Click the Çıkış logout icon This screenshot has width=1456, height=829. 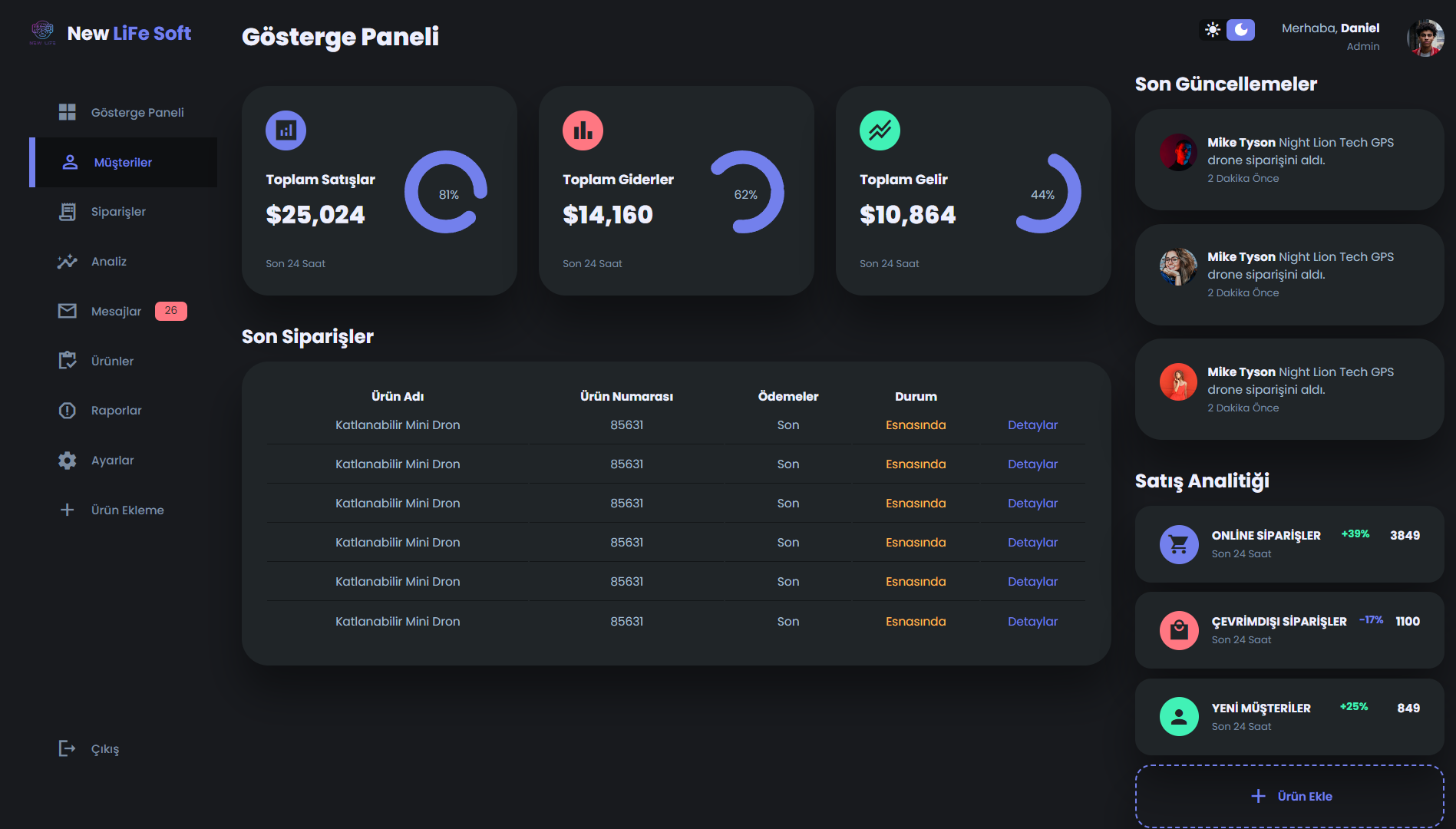point(68,748)
